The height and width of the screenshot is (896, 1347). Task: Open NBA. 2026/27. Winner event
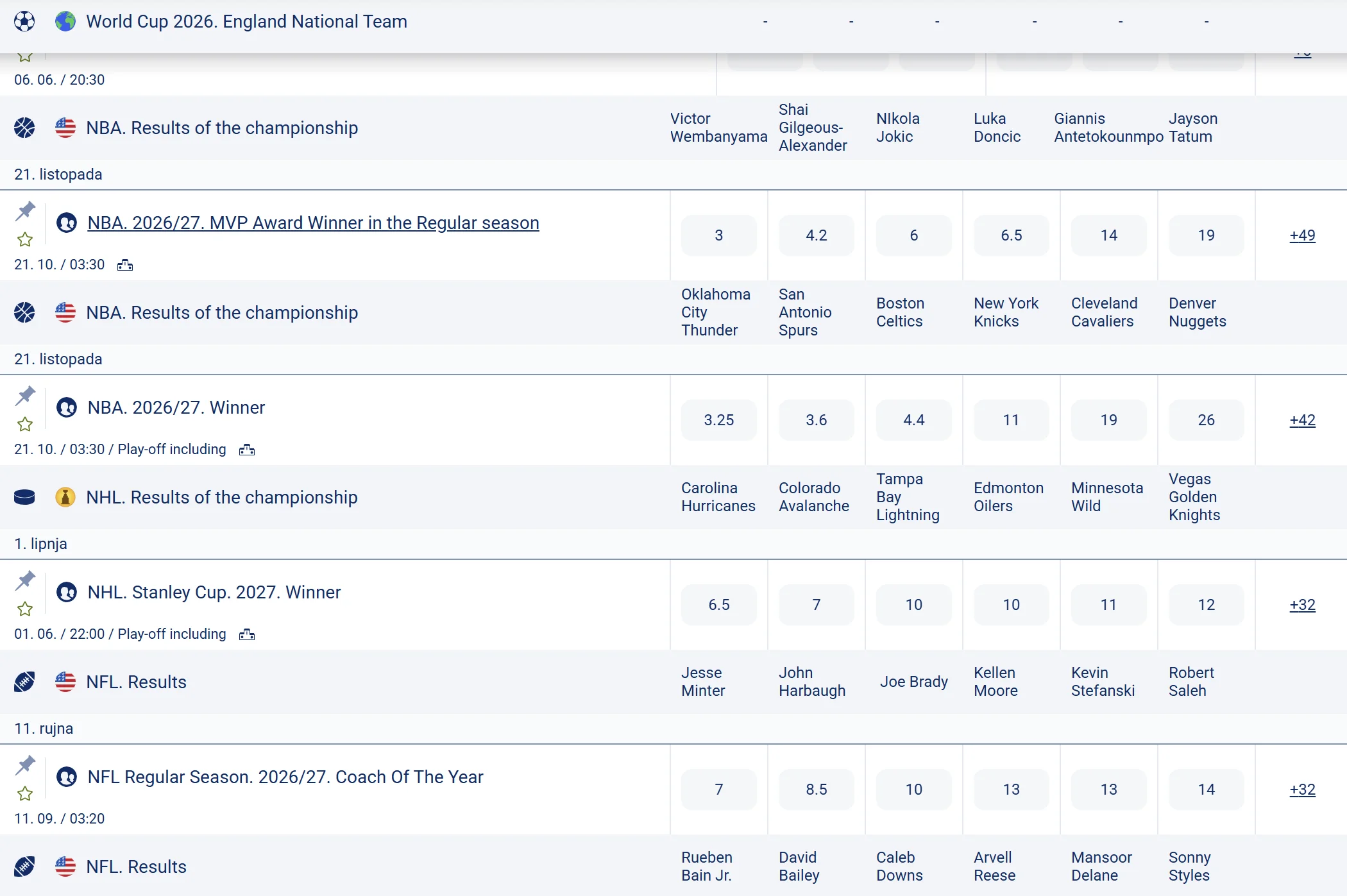pos(176,407)
